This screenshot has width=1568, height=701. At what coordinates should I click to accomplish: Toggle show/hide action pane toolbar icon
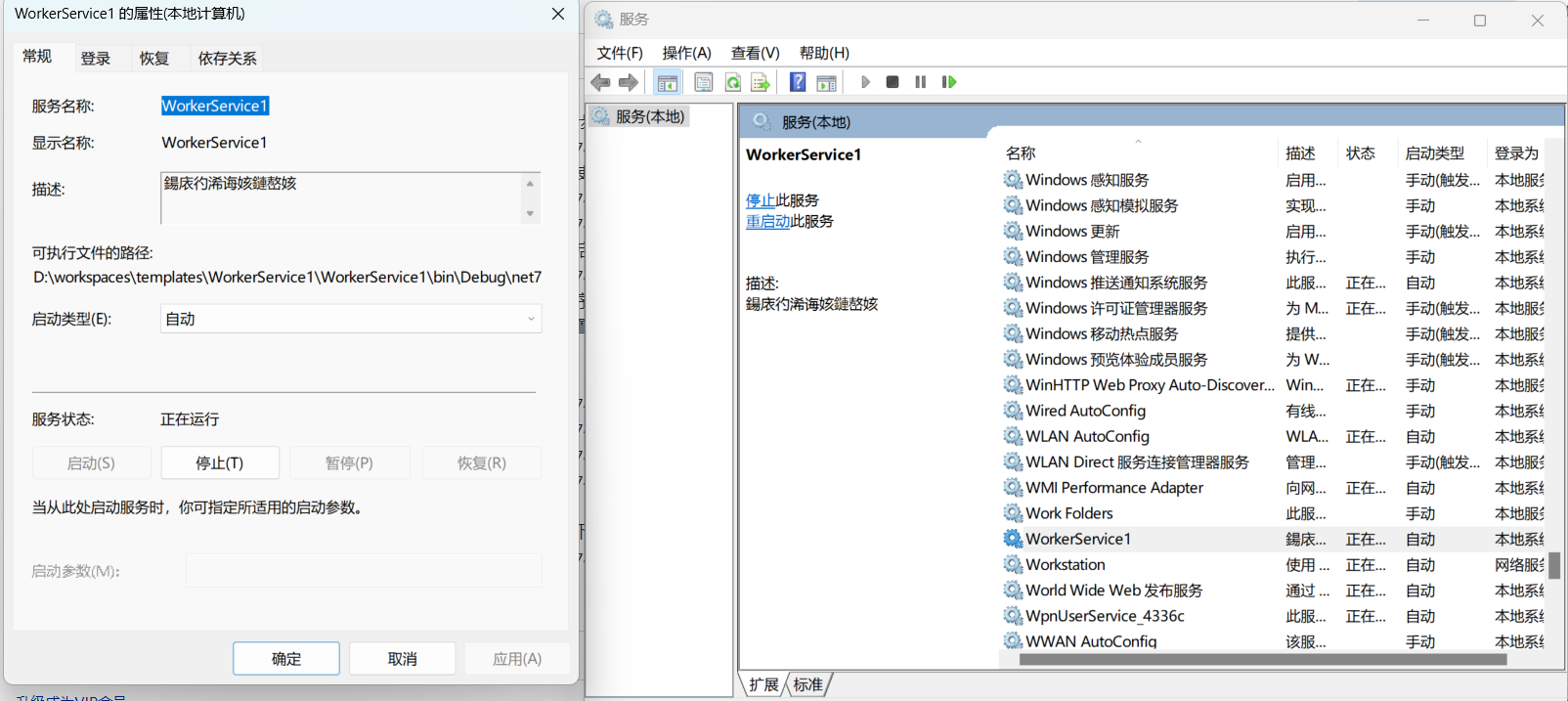(826, 82)
